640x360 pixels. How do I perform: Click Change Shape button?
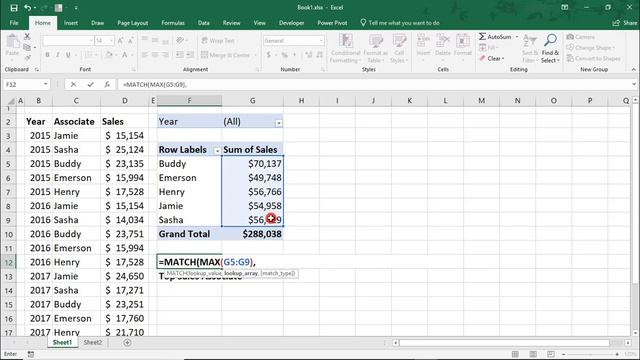pos(590,48)
